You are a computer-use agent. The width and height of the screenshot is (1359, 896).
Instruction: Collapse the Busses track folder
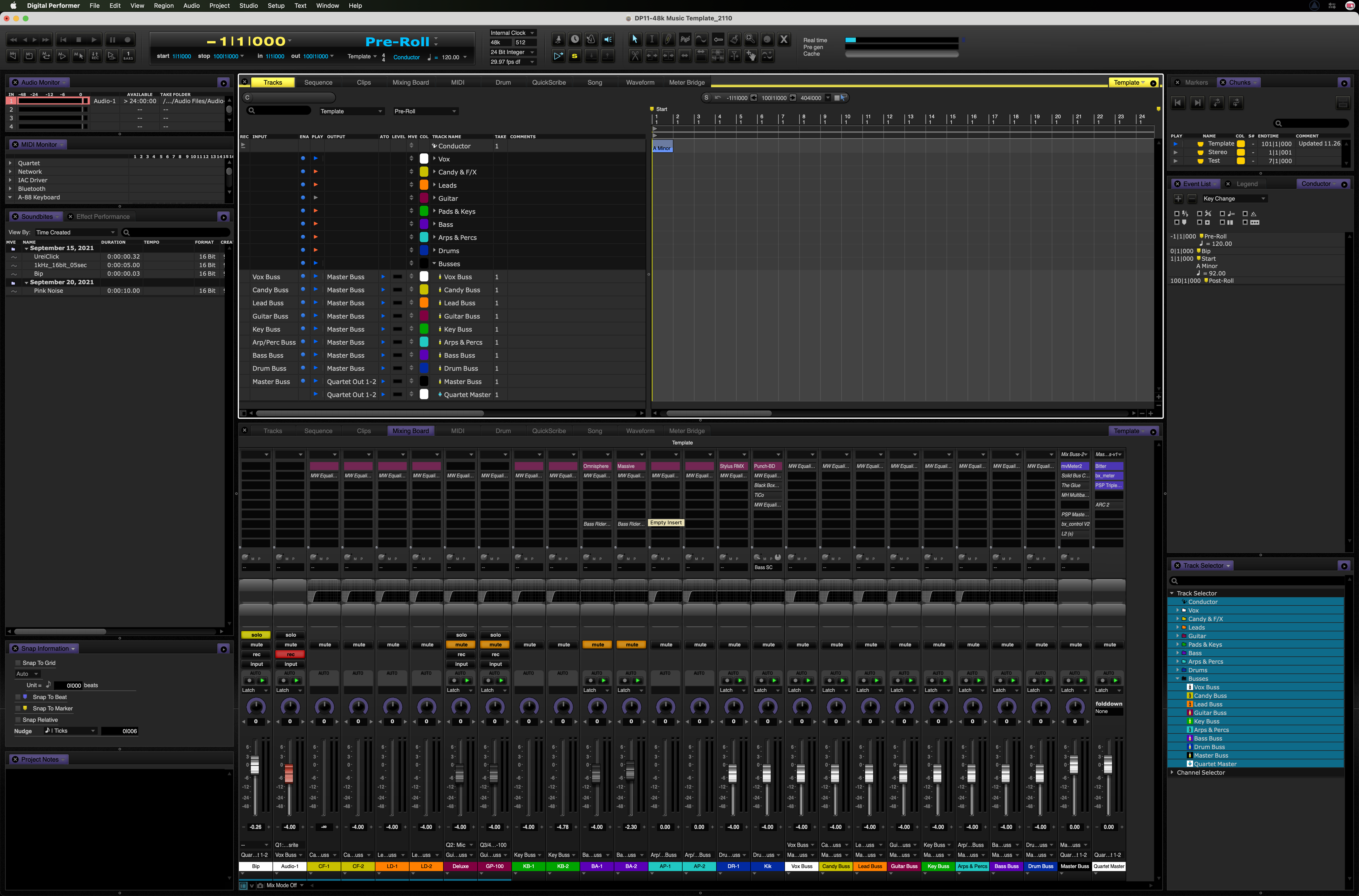tap(434, 263)
